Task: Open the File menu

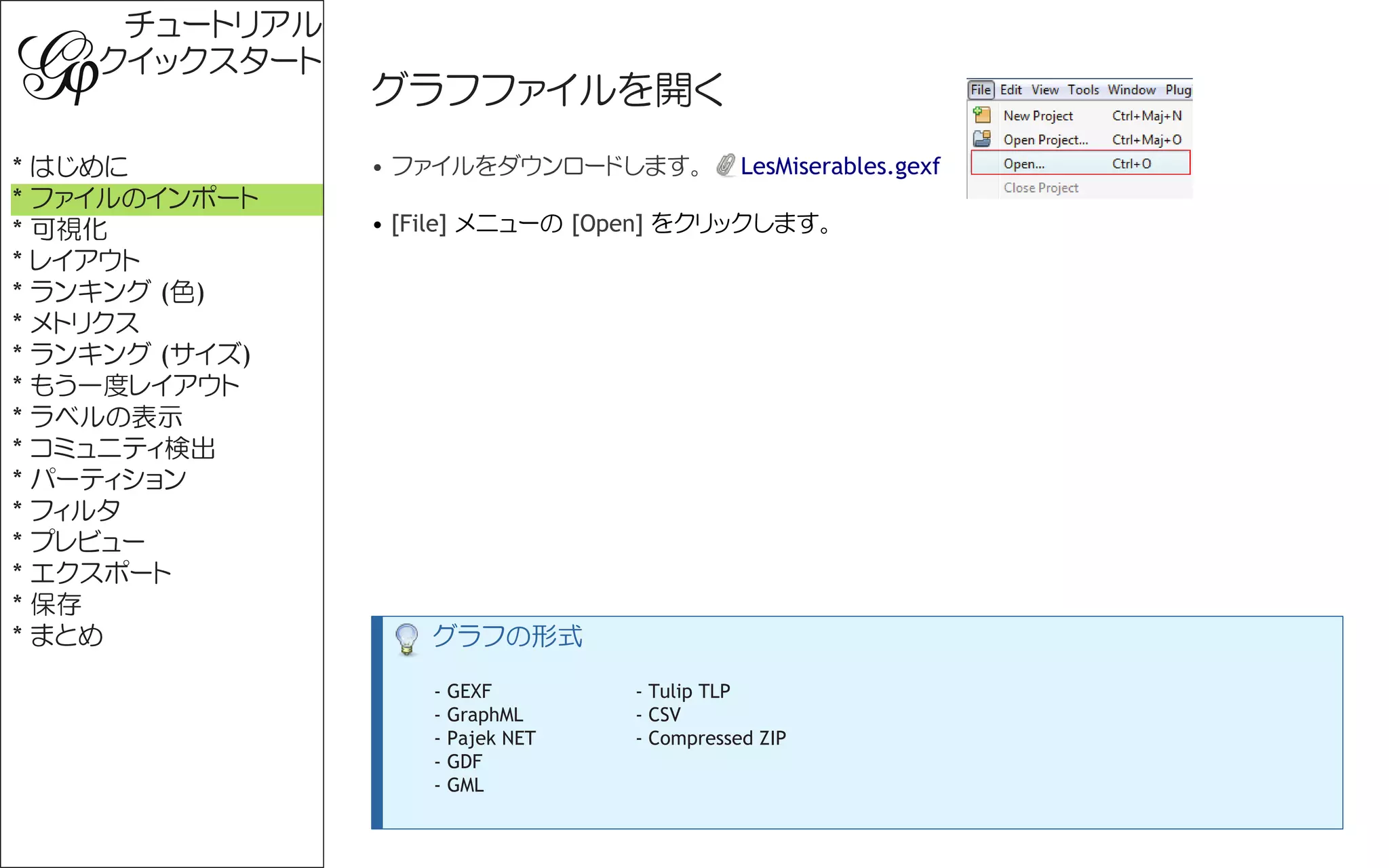Action: (981, 90)
